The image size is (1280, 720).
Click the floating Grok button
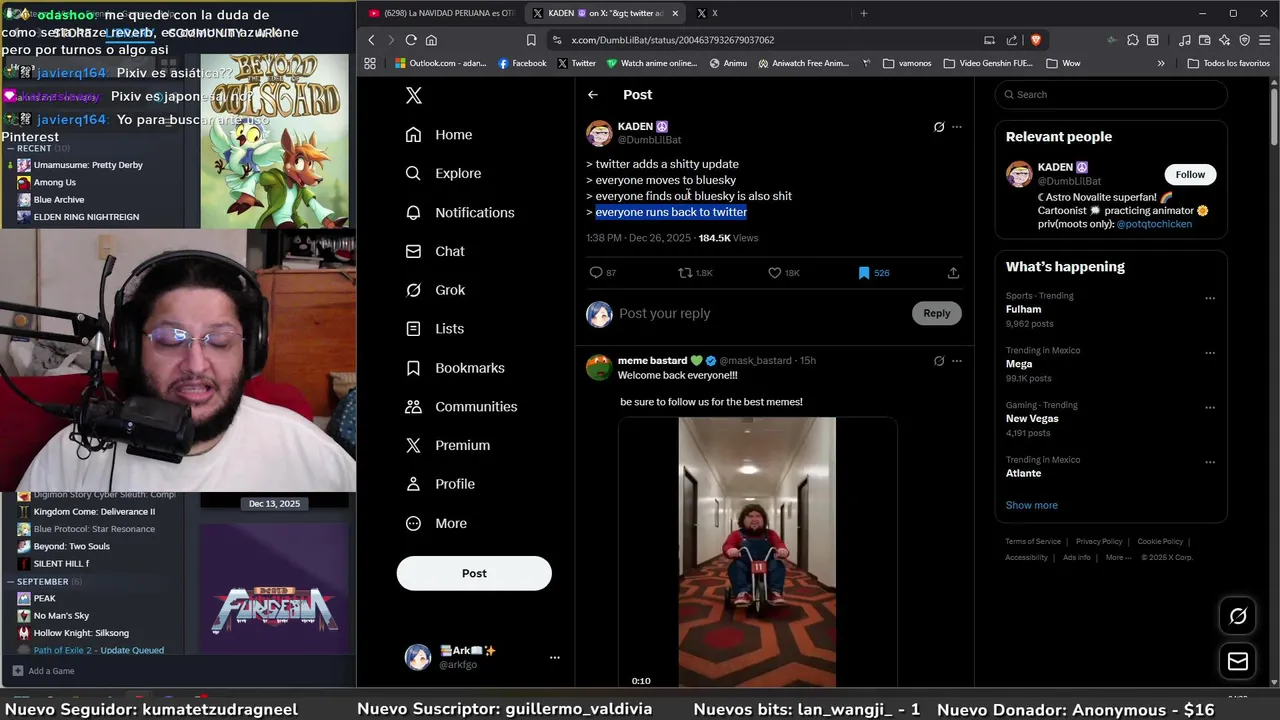click(x=1238, y=616)
